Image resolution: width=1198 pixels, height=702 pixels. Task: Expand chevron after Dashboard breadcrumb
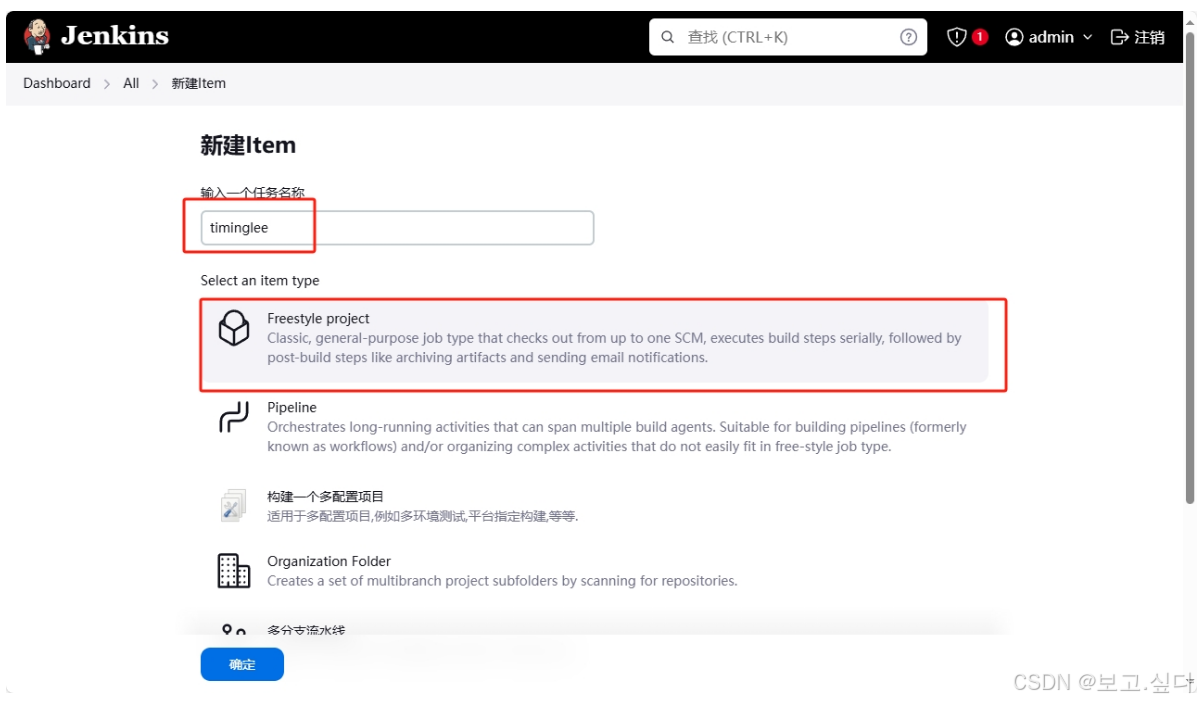(107, 83)
